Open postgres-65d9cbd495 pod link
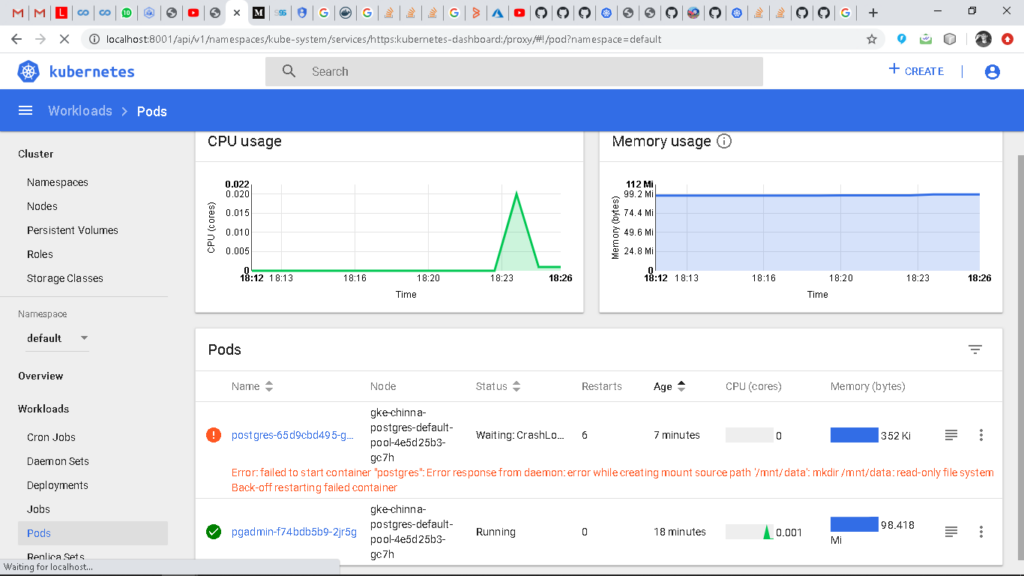 [x=292, y=435]
